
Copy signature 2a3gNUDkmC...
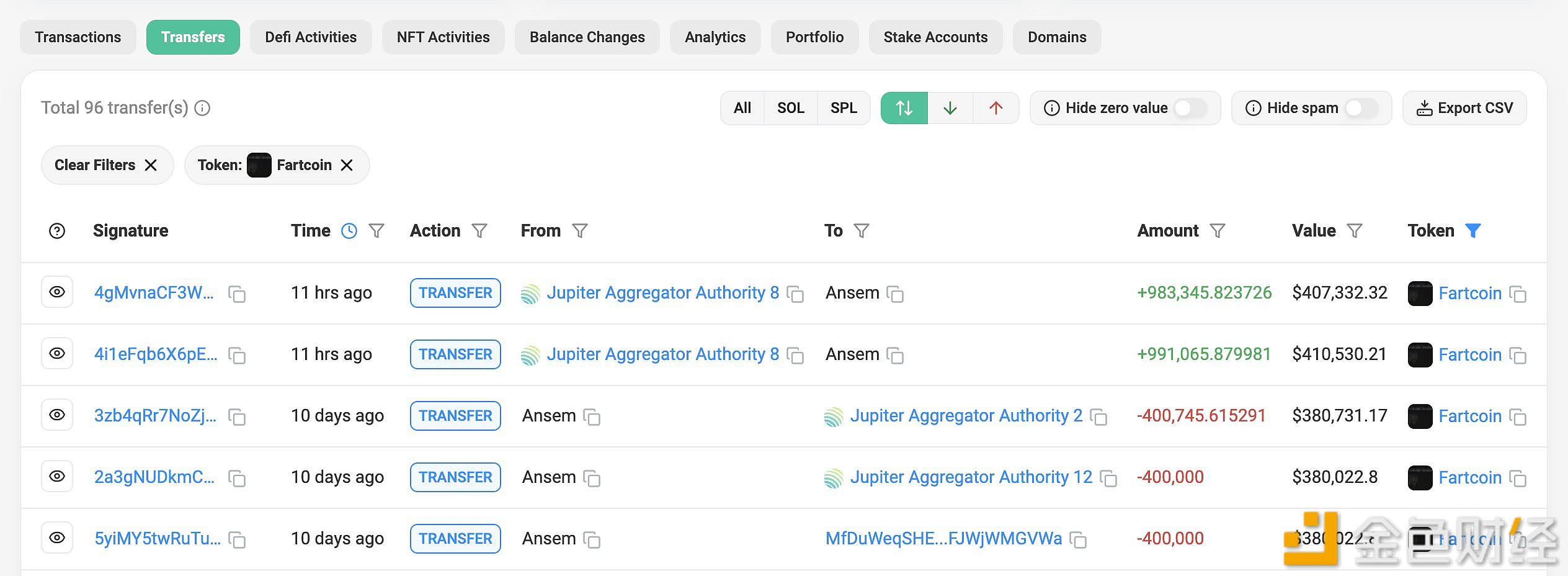(237, 479)
